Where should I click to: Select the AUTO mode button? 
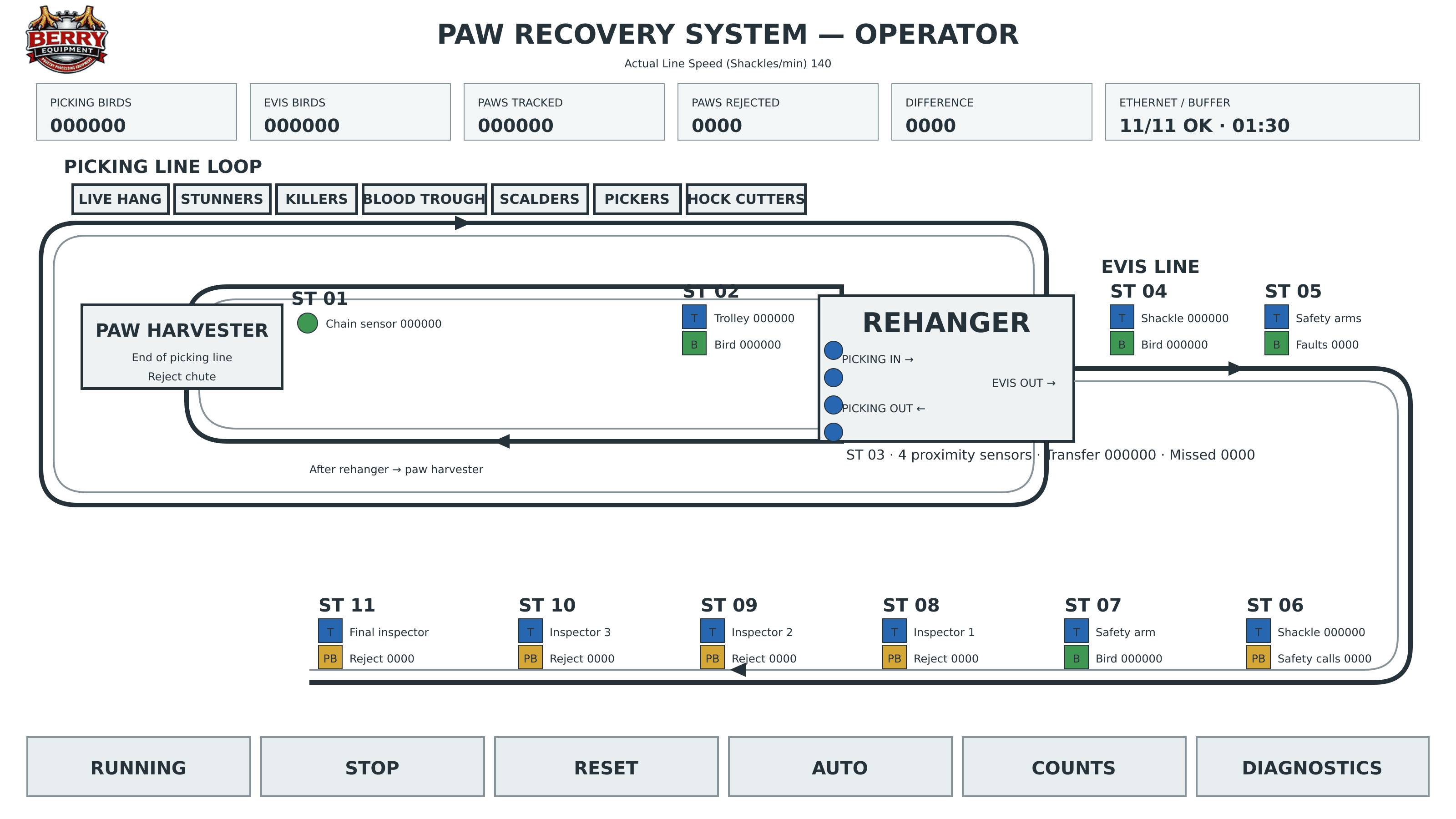tap(840, 767)
